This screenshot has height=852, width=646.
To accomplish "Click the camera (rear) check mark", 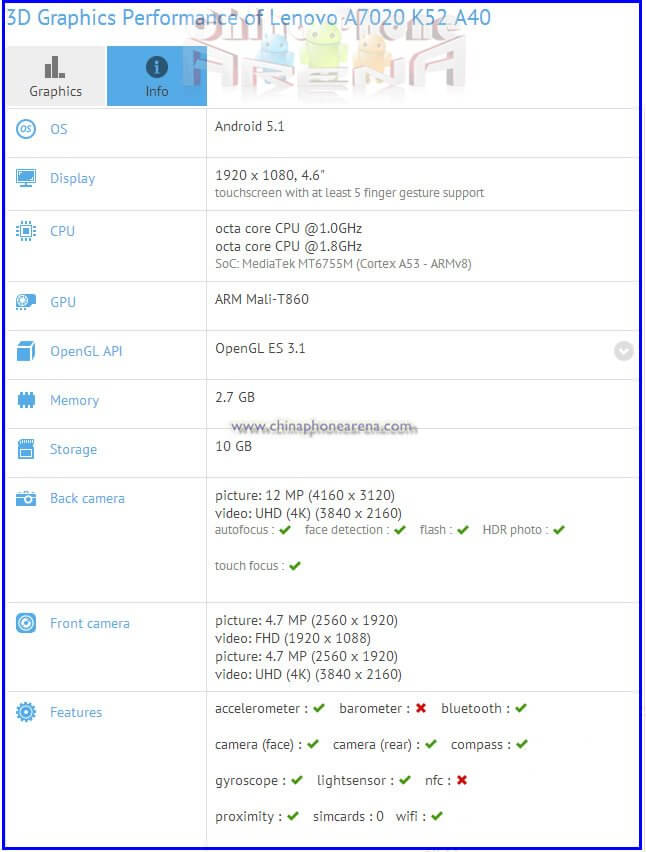I will pyautogui.click(x=431, y=744).
